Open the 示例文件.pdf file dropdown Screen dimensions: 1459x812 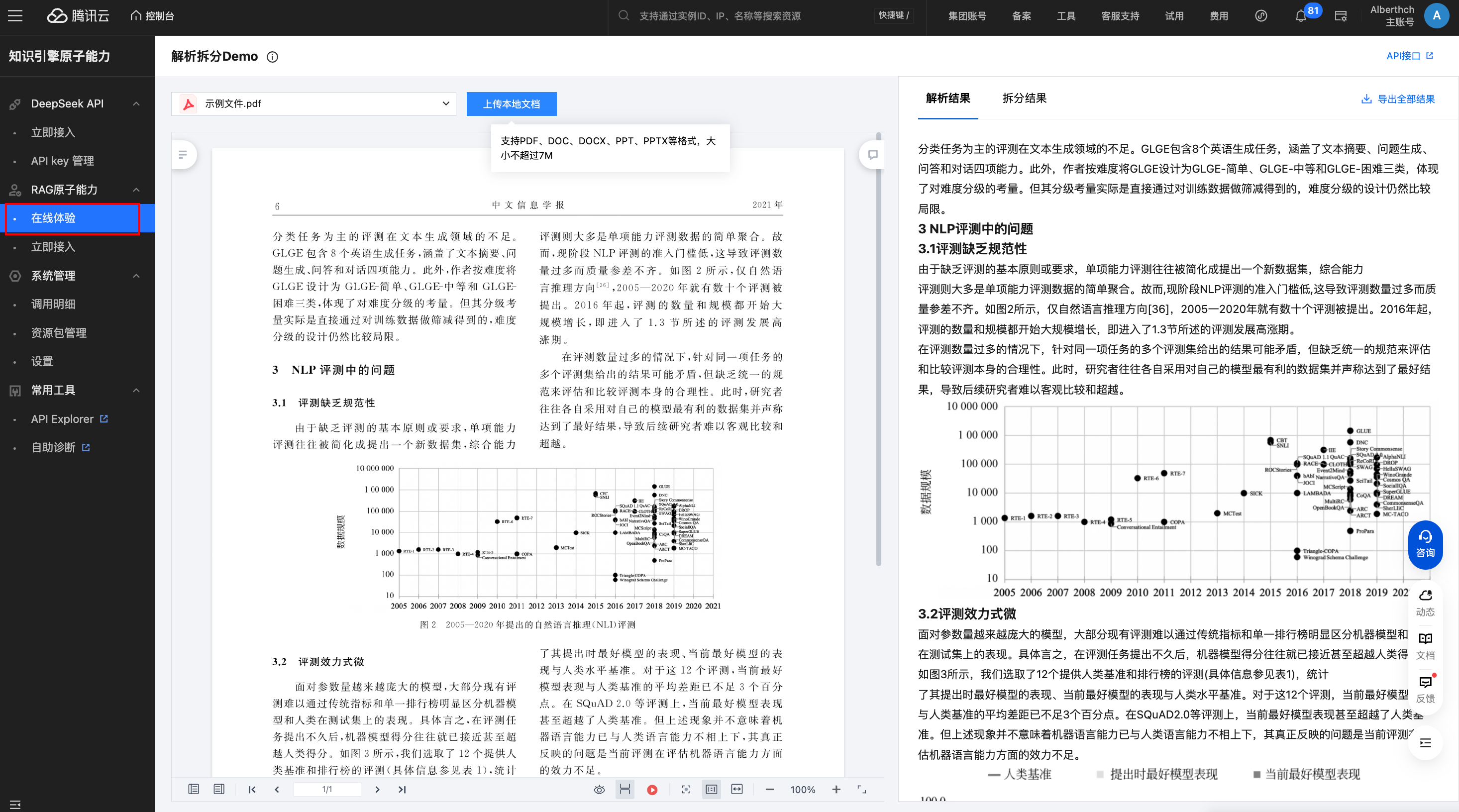click(x=313, y=103)
